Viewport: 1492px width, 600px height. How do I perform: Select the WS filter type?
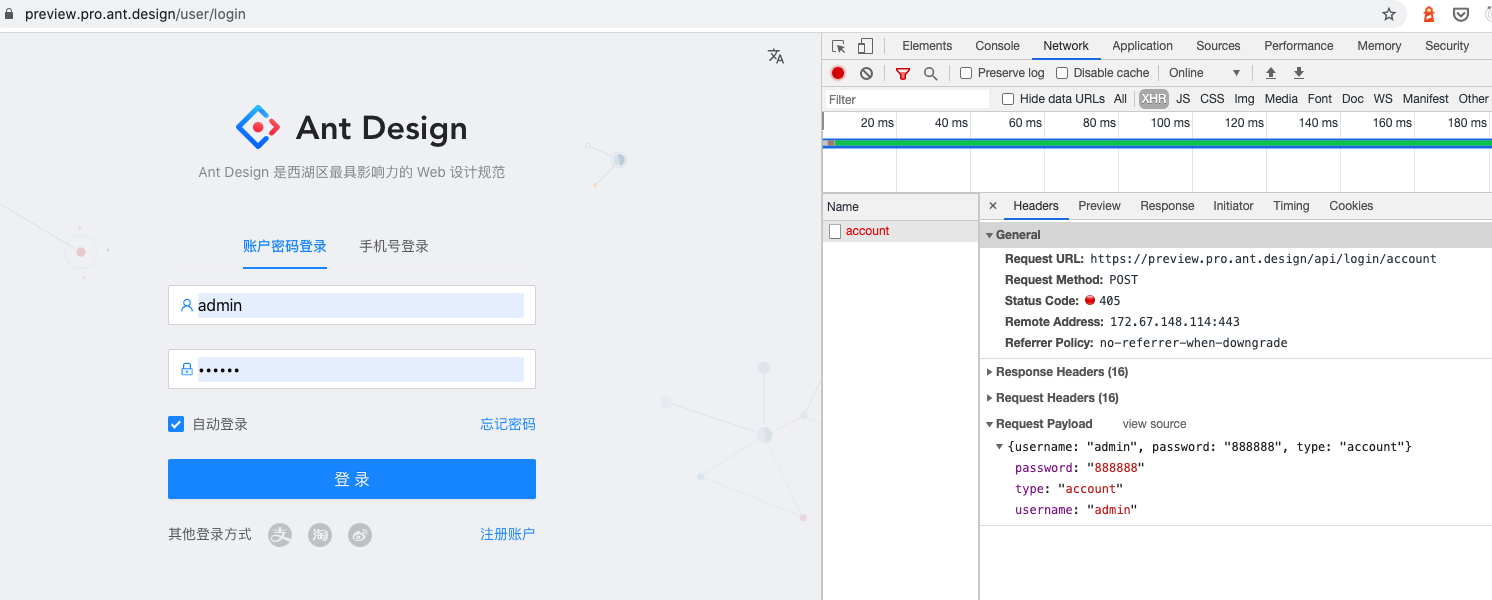(1383, 99)
